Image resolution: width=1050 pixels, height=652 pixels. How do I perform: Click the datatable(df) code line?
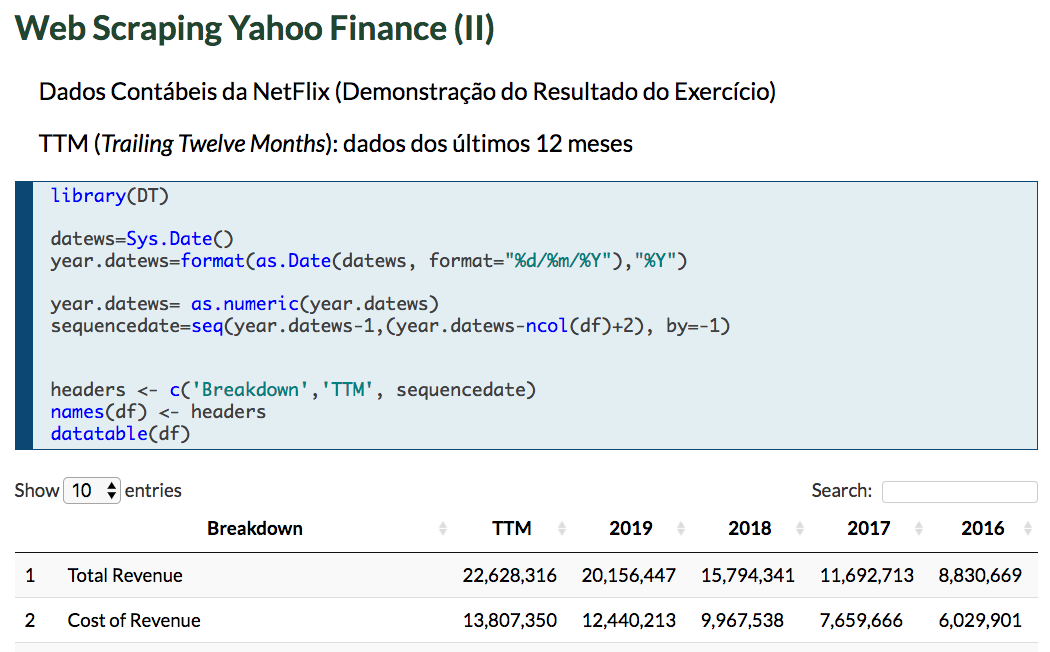pos(121,434)
